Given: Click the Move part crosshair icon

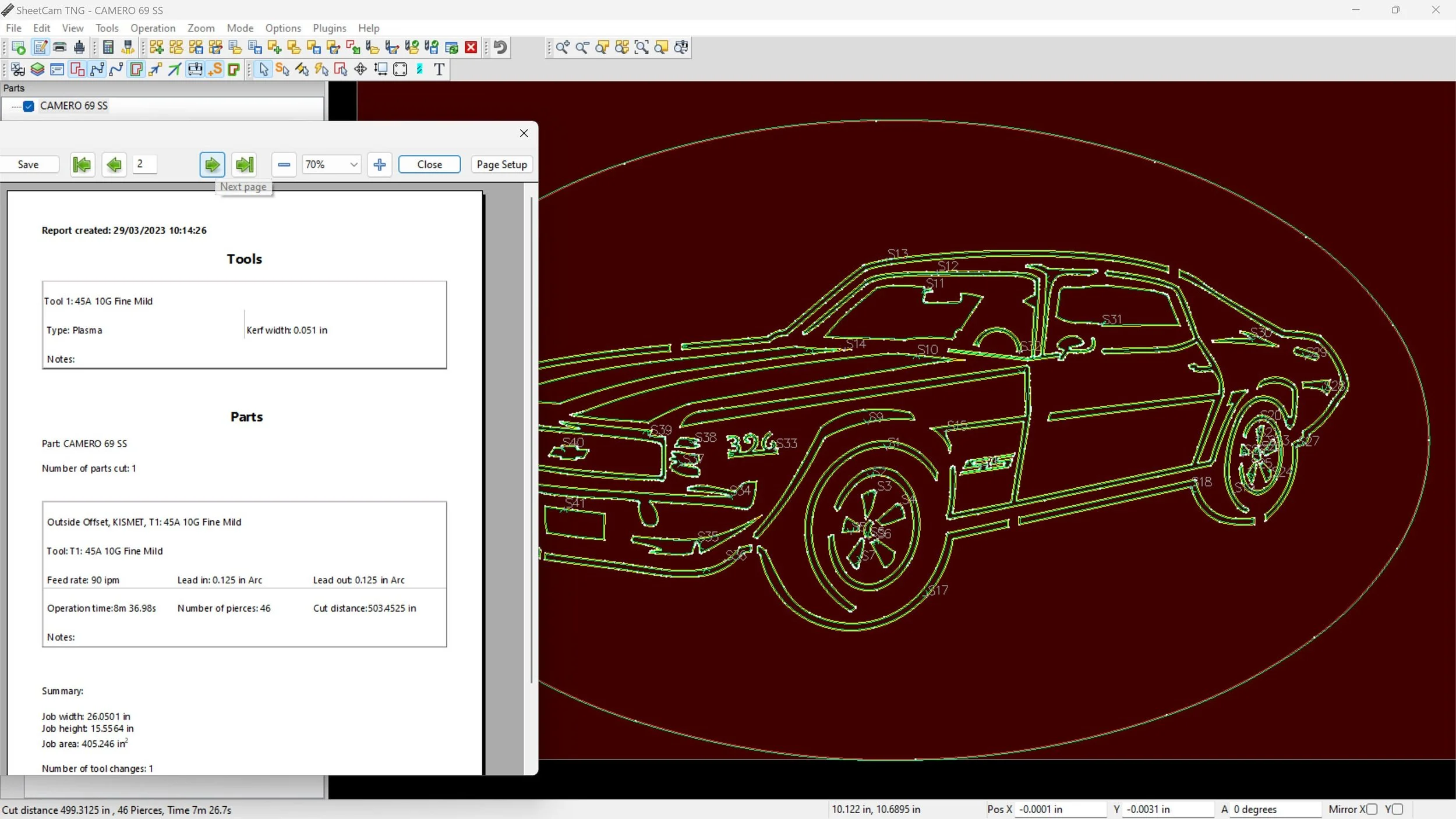Looking at the screenshot, I should click(361, 69).
